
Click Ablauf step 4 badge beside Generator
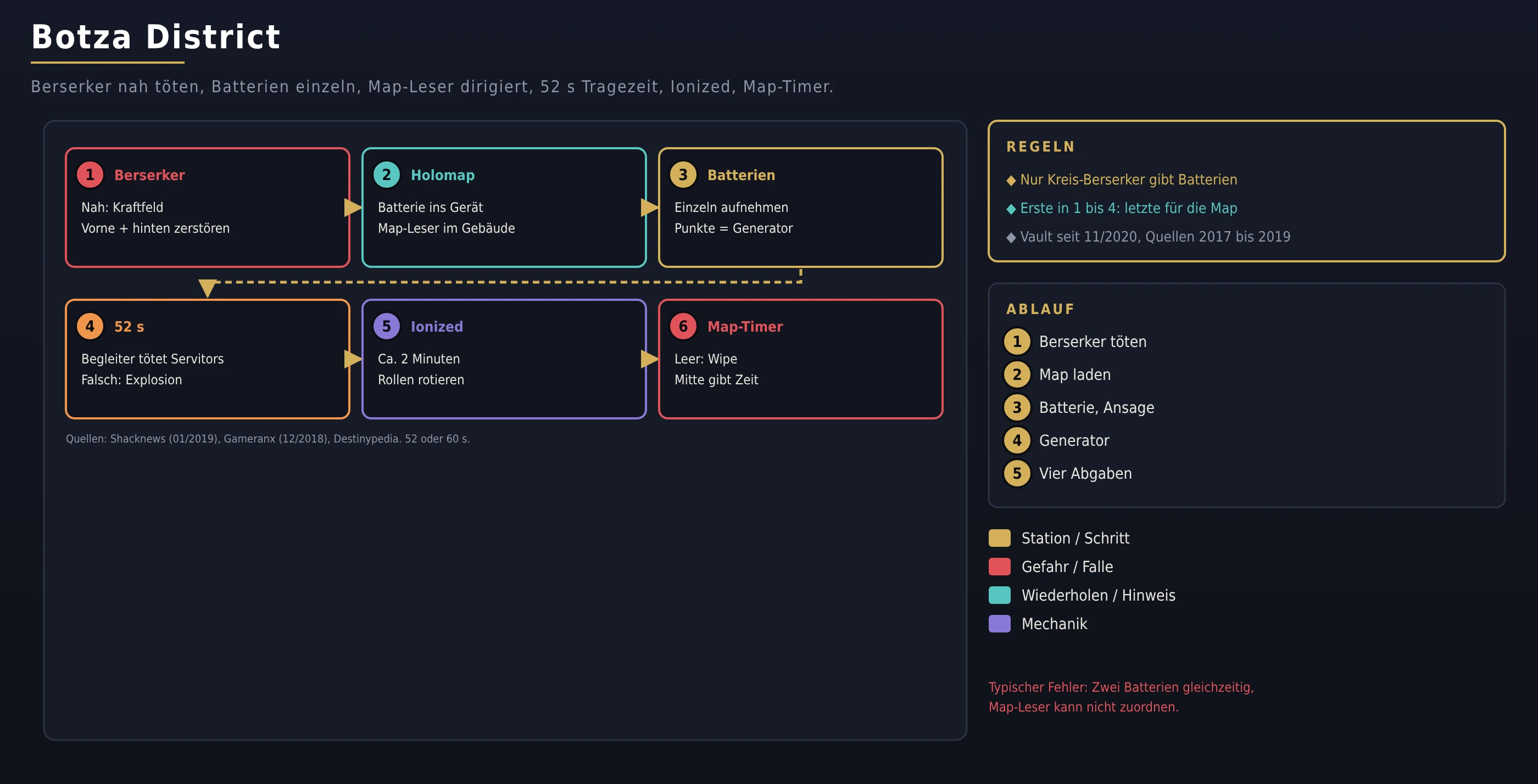coord(1017,440)
